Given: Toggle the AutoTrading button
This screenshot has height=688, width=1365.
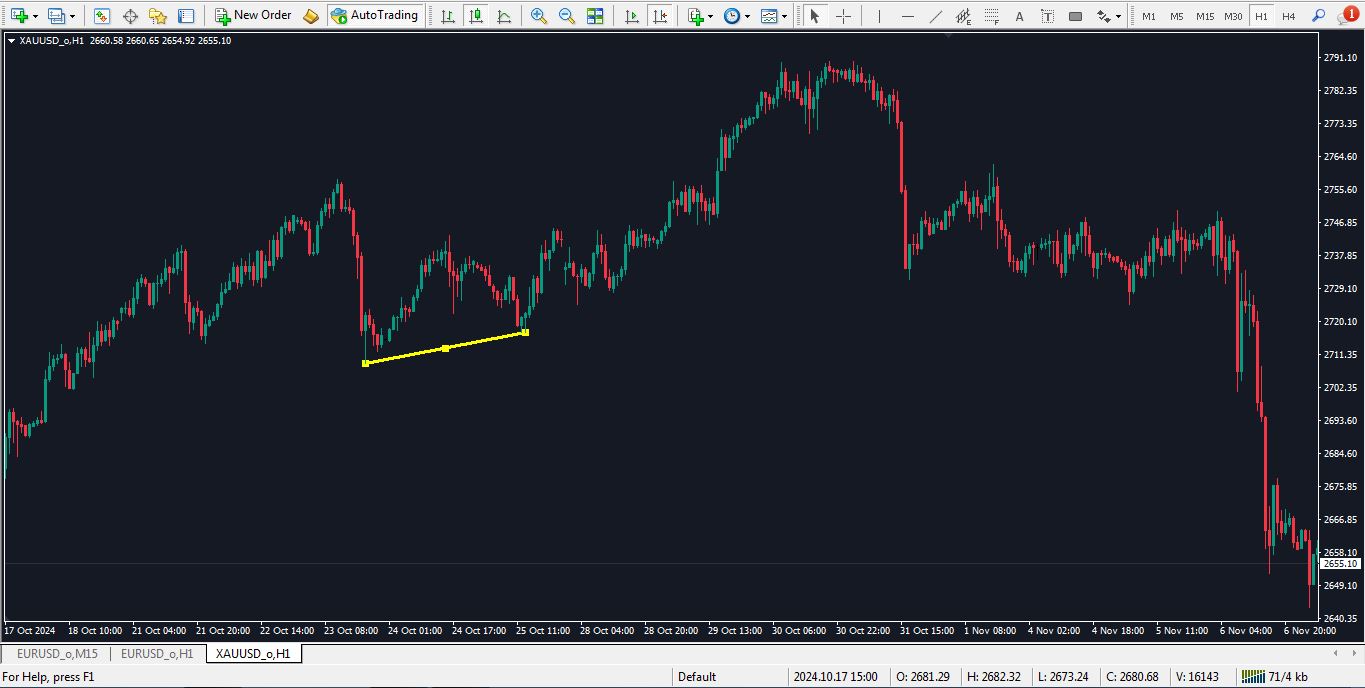Looking at the screenshot, I should coord(374,16).
